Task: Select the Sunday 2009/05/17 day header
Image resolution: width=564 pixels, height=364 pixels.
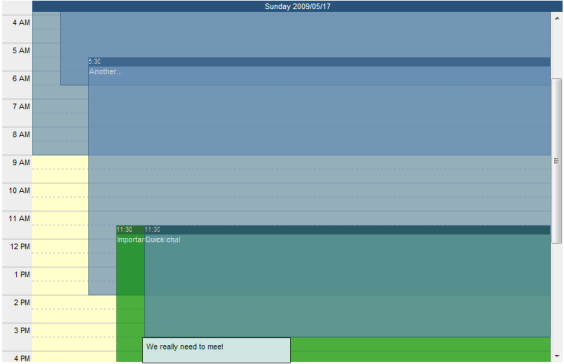Action: (297, 6)
